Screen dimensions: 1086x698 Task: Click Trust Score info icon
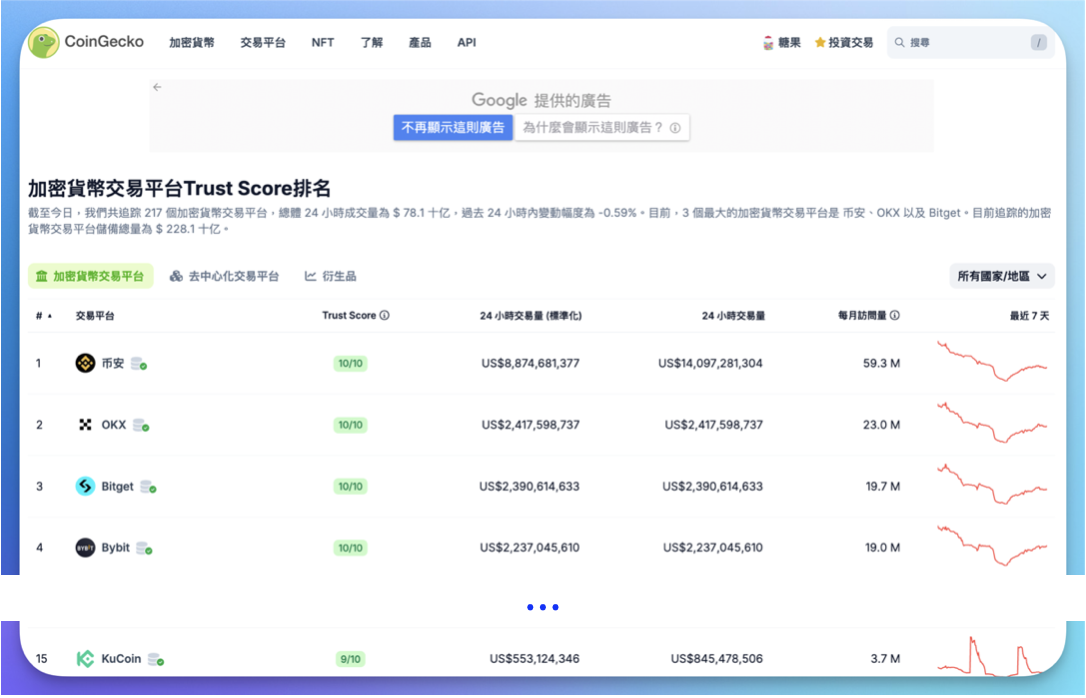pyautogui.click(x=384, y=315)
